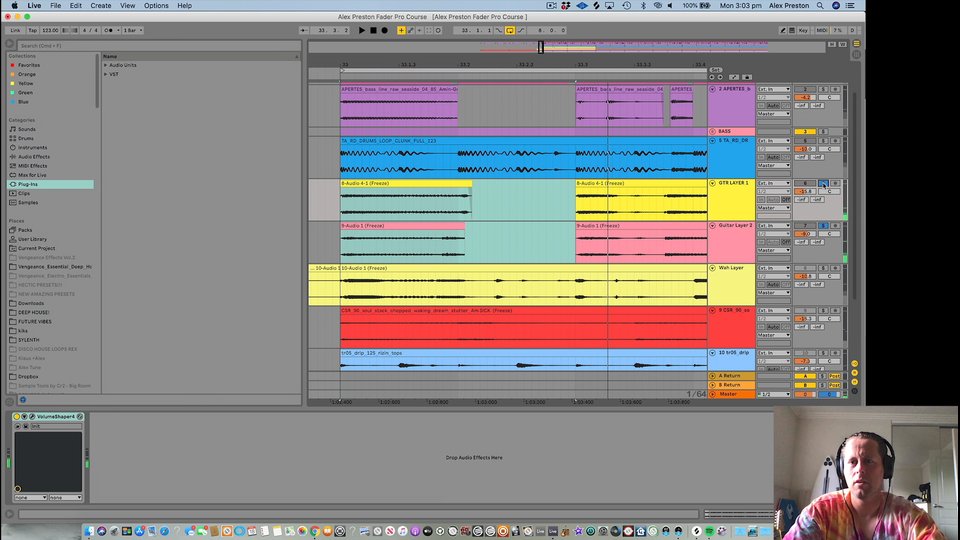Image resolution: width=960 pixels, height=540 pixels.
Task: Toggle In/Out section show button
Action: (855, 364)
